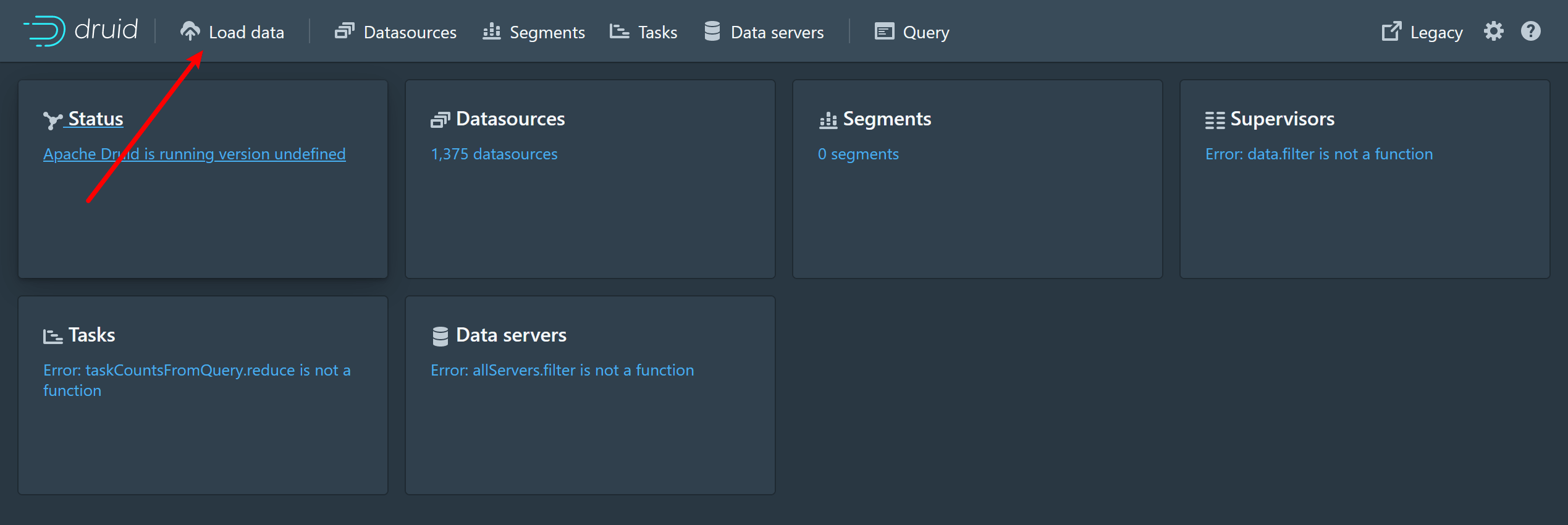Open the Data servers home card
The height and width of the screenshot is (525, 1568).
tap(589, 395)
